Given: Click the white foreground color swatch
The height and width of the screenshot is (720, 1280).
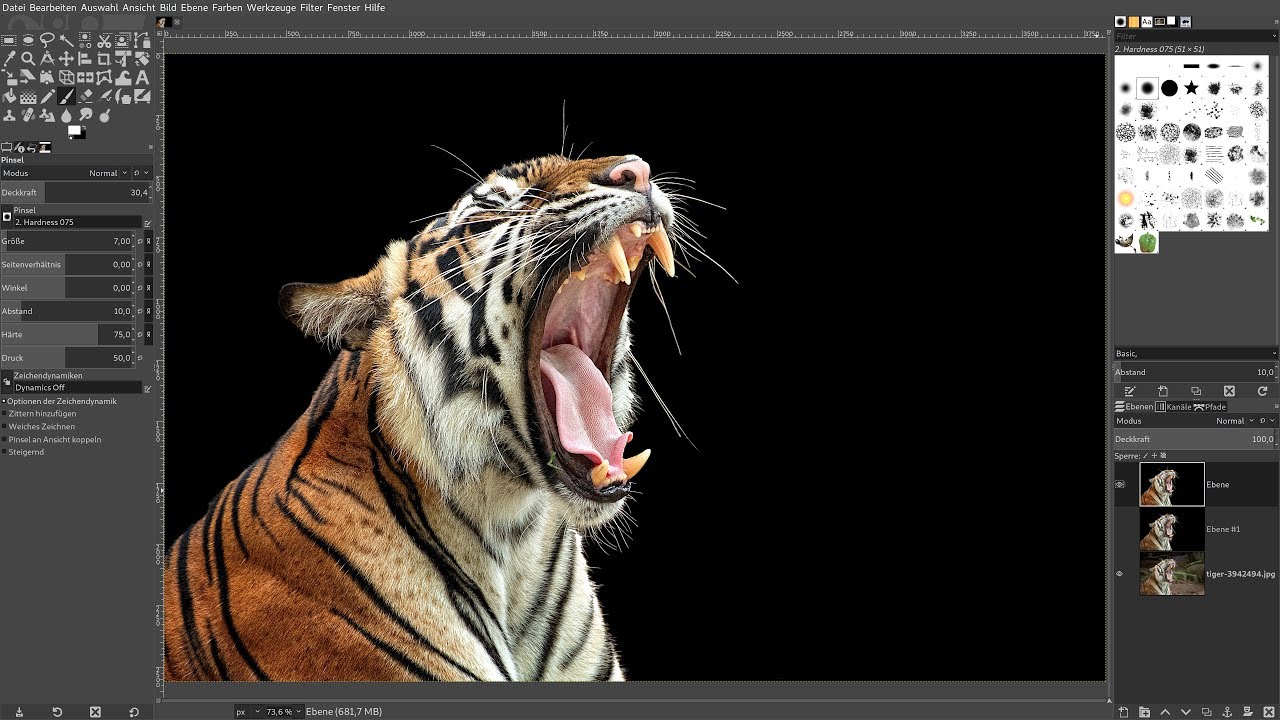Looking at the screenshot, I should click(x=74, y=130).
